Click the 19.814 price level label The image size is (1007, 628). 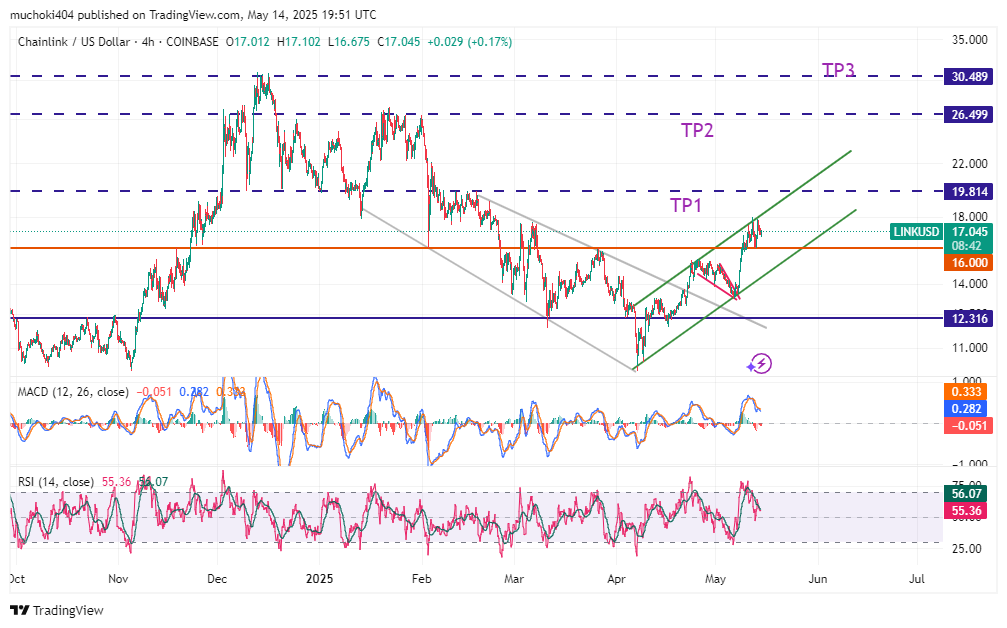pyautogui.click(x=969, y=191)
